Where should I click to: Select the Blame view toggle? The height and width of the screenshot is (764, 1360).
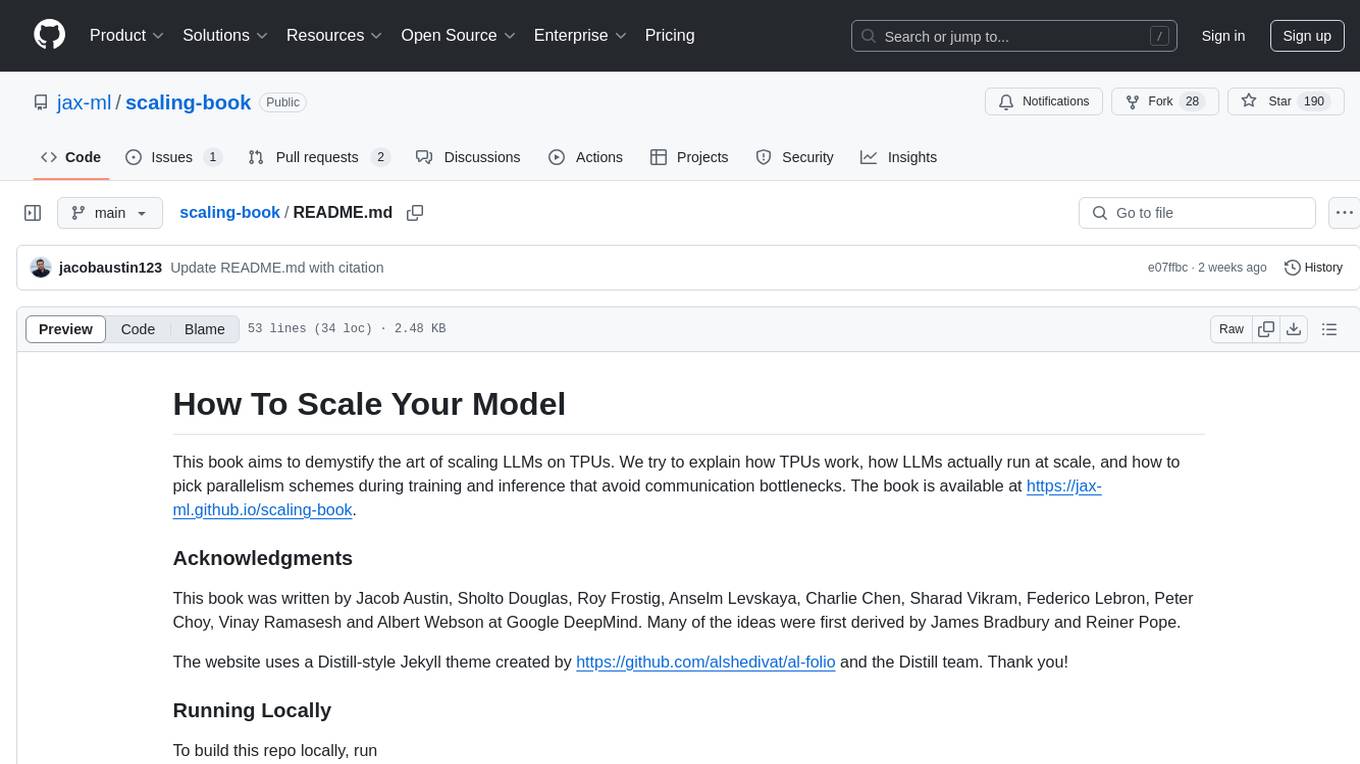click(204, 329)
